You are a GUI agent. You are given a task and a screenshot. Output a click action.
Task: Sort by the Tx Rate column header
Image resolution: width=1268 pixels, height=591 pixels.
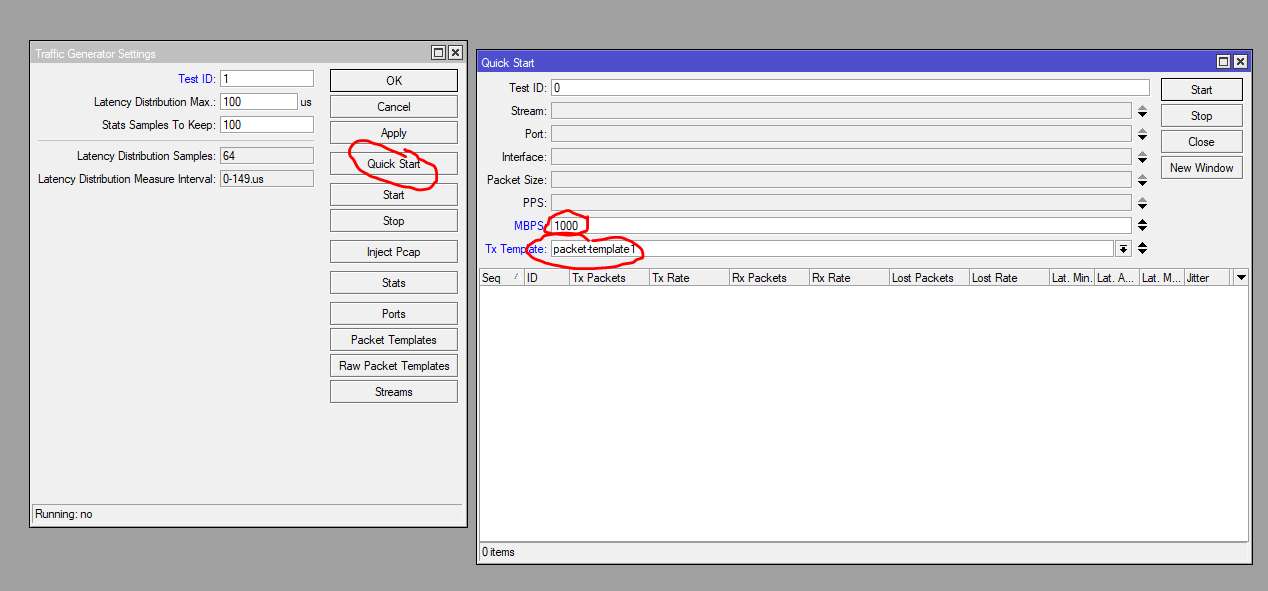point(689,278)
